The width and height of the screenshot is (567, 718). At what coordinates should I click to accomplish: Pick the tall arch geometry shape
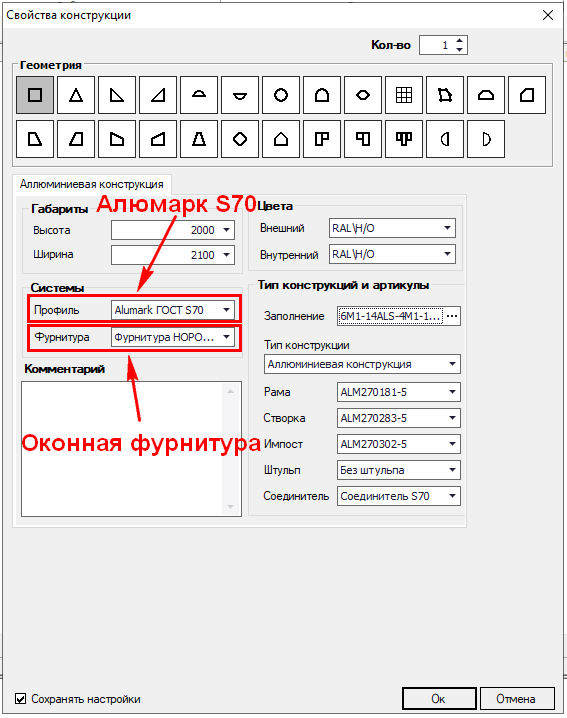coord(322,95)
